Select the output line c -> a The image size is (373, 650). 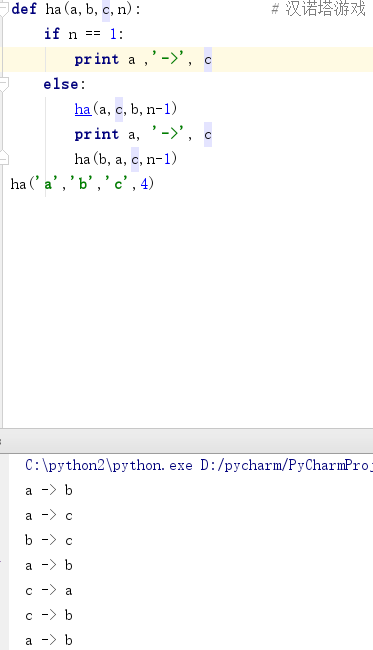(49, 590)
